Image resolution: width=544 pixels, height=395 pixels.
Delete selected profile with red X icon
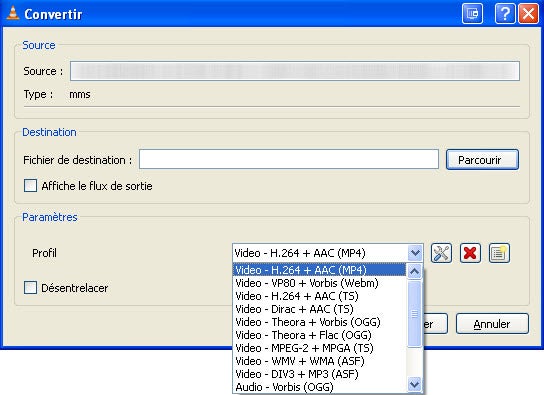470,253
